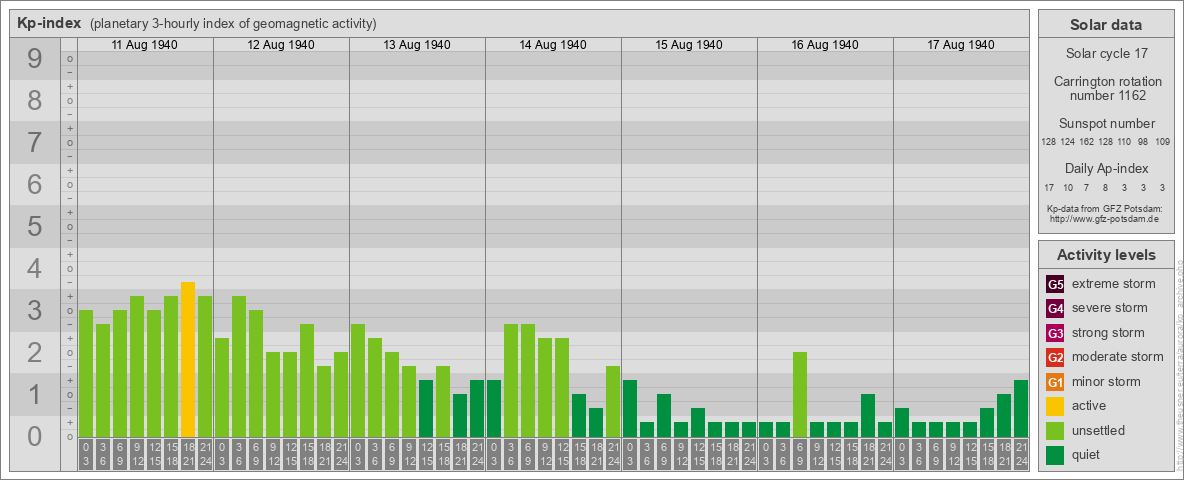
Task: Click the 6-9 time label under 14 Aug
Action: tap(528, 455)
